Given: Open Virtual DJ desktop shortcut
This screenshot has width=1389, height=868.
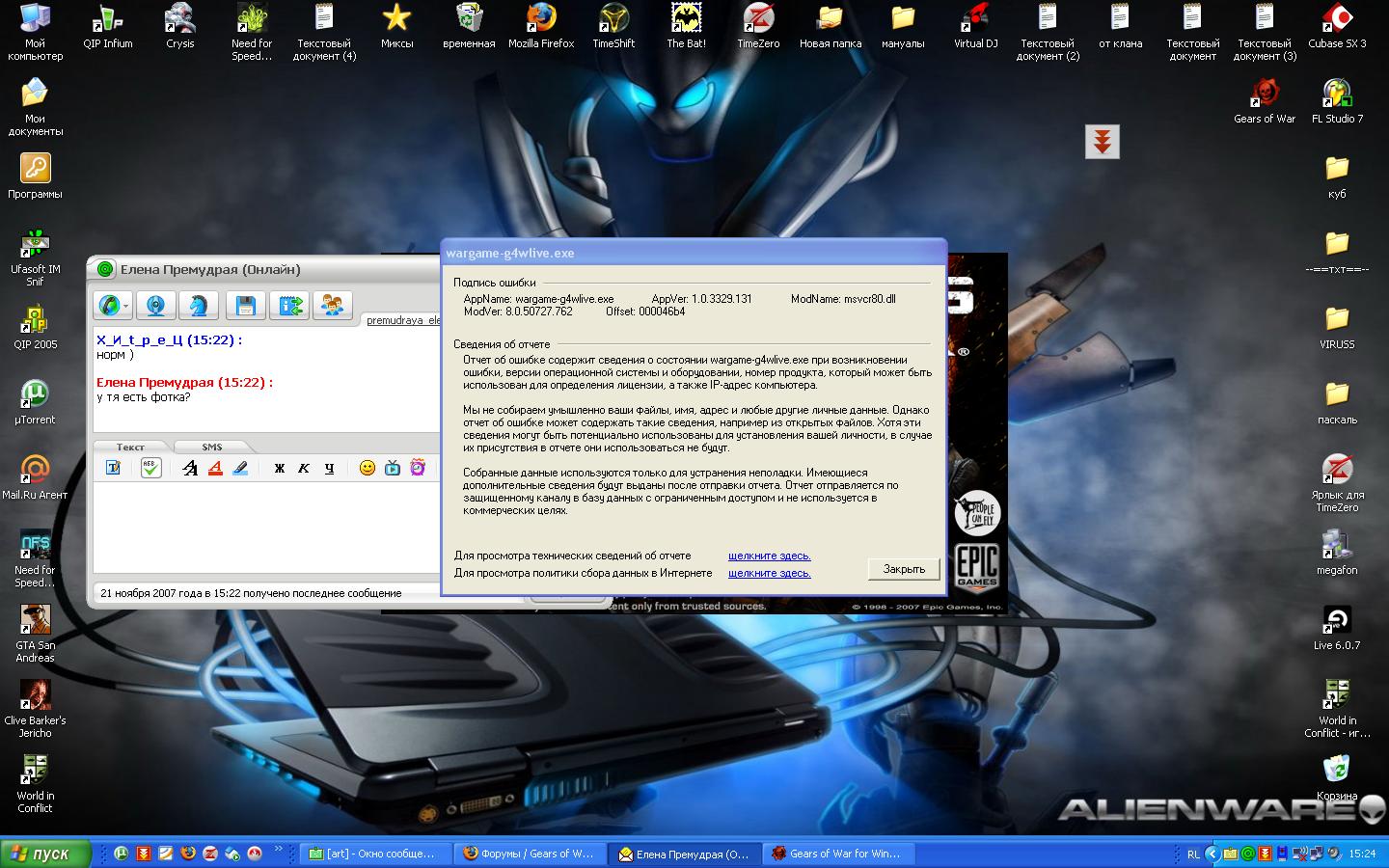Looking at the screenshot, I should (x=975, y=26).
